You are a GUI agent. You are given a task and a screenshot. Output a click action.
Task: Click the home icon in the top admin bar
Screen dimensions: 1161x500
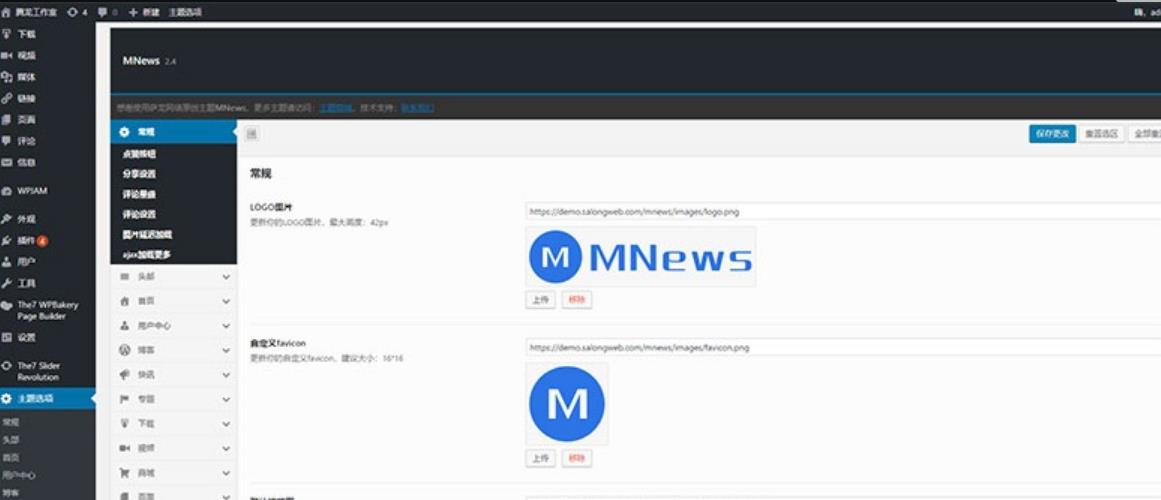coord(7,12)
